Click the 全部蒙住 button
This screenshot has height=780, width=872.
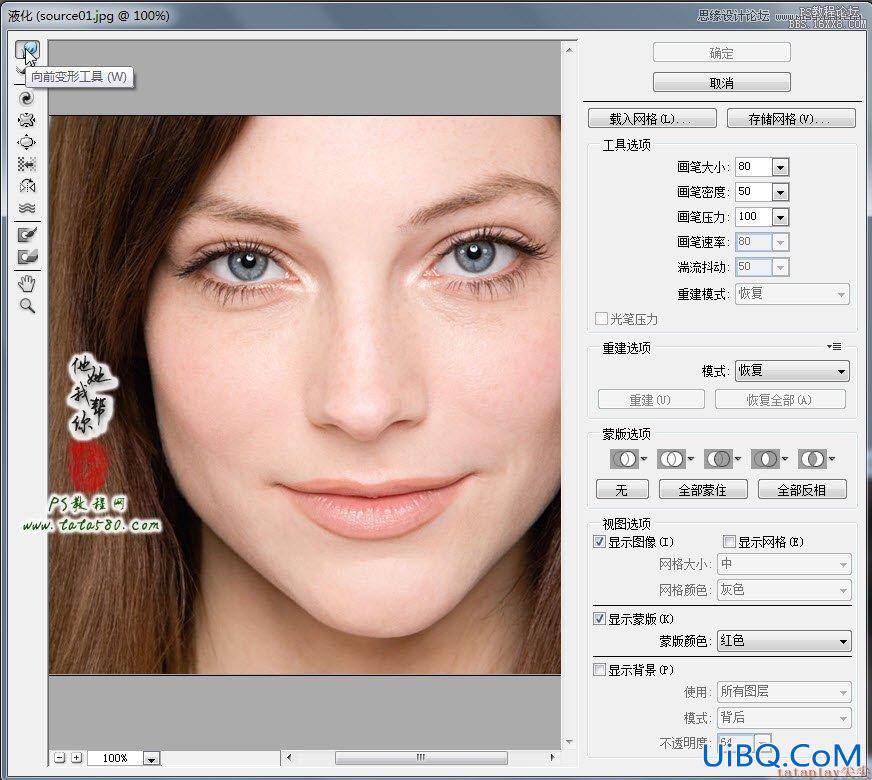[x=703, y=490]
